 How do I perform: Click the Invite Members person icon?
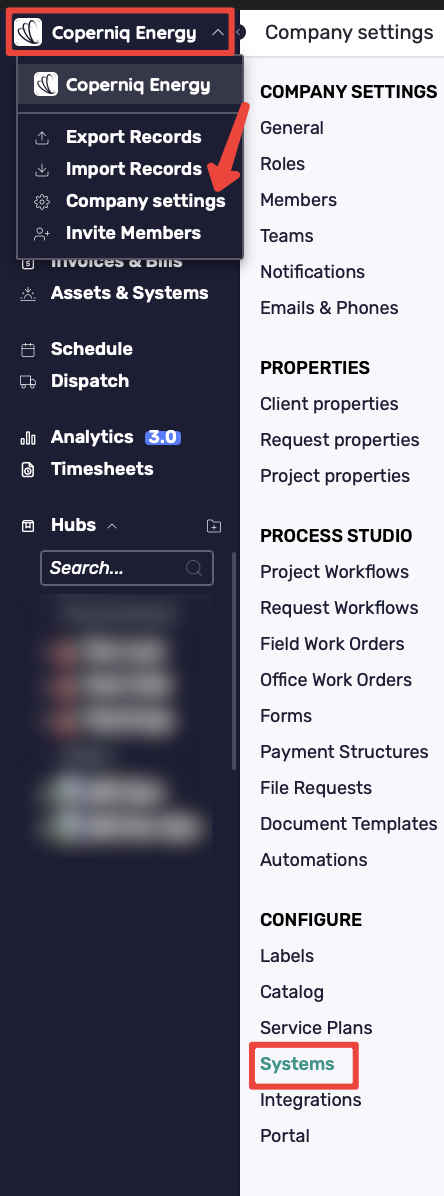tap(42, 233)
